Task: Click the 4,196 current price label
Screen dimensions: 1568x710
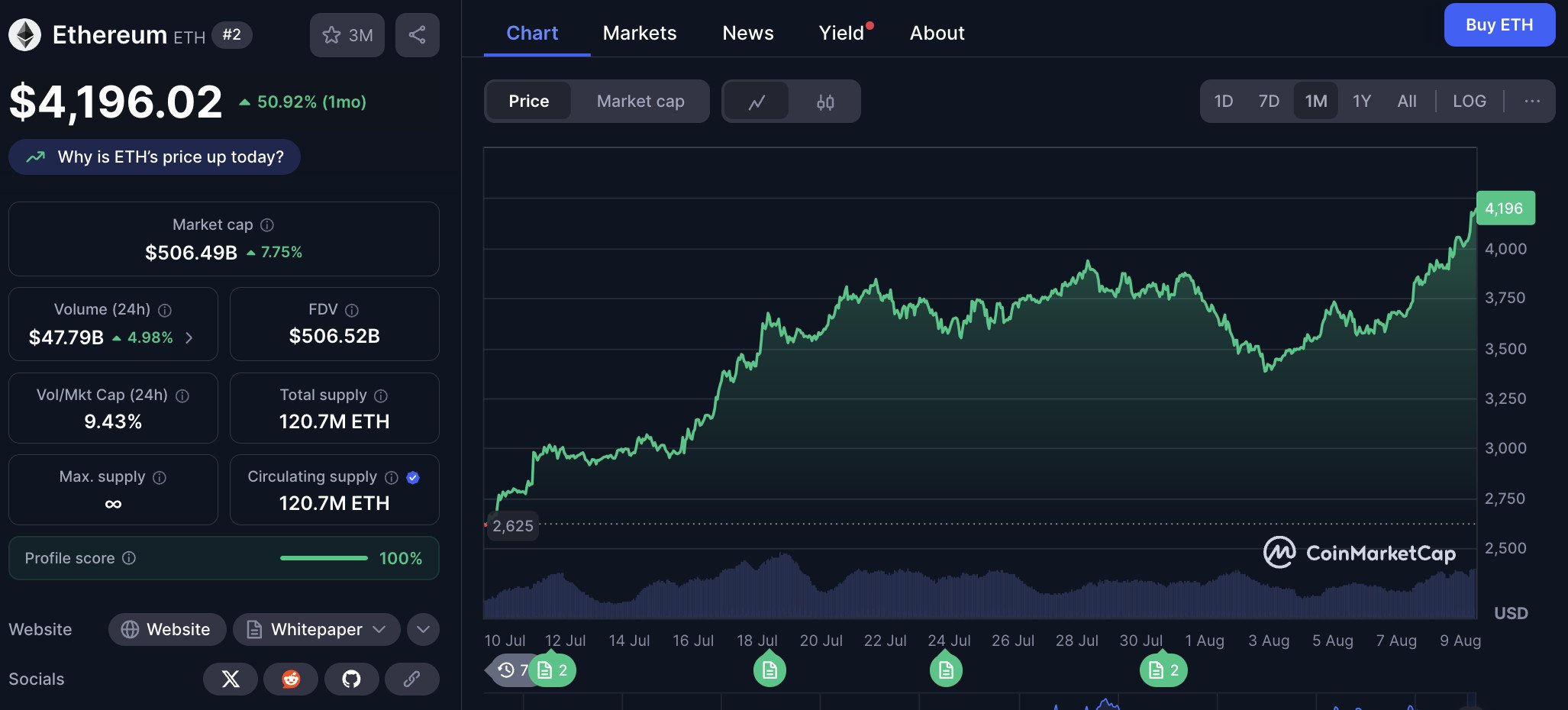Action: click(x=1505, y=208)
